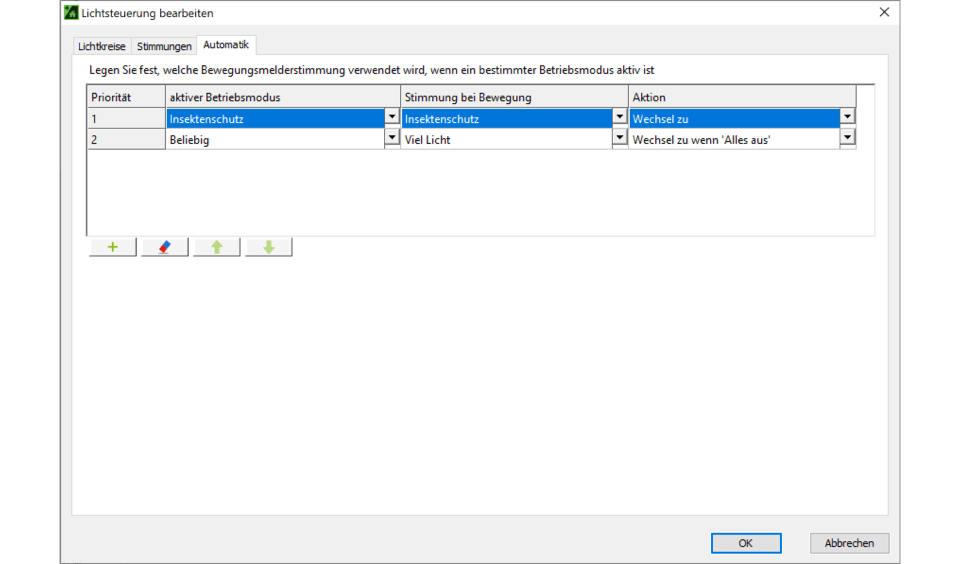Click the green plus add-row button
The image size is (960, 564).
113,247
